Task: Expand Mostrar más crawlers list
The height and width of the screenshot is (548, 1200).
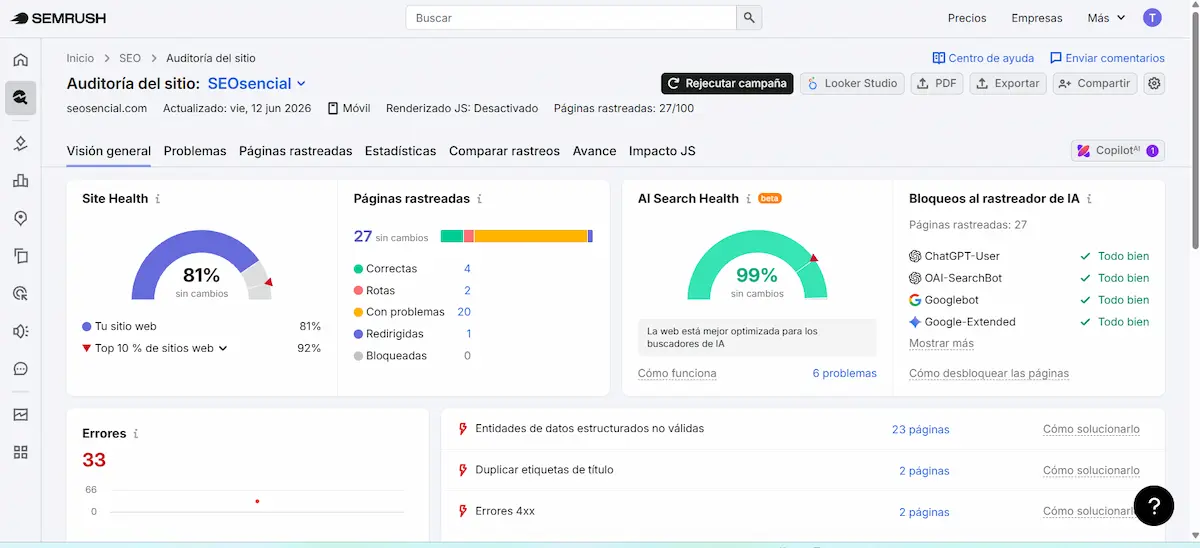Action: pyautogui.click(x=941, y=344)
